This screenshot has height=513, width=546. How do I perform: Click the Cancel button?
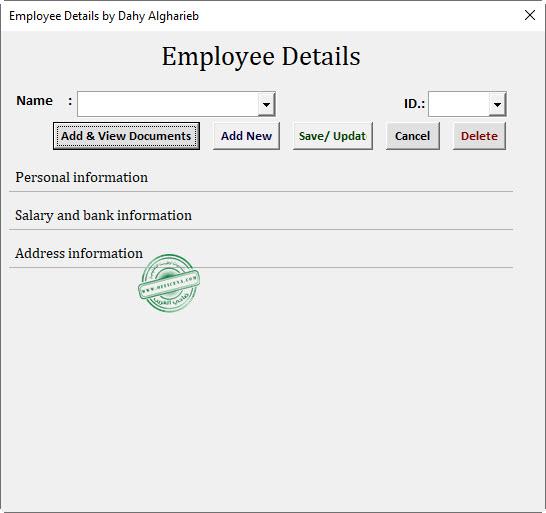413,136
